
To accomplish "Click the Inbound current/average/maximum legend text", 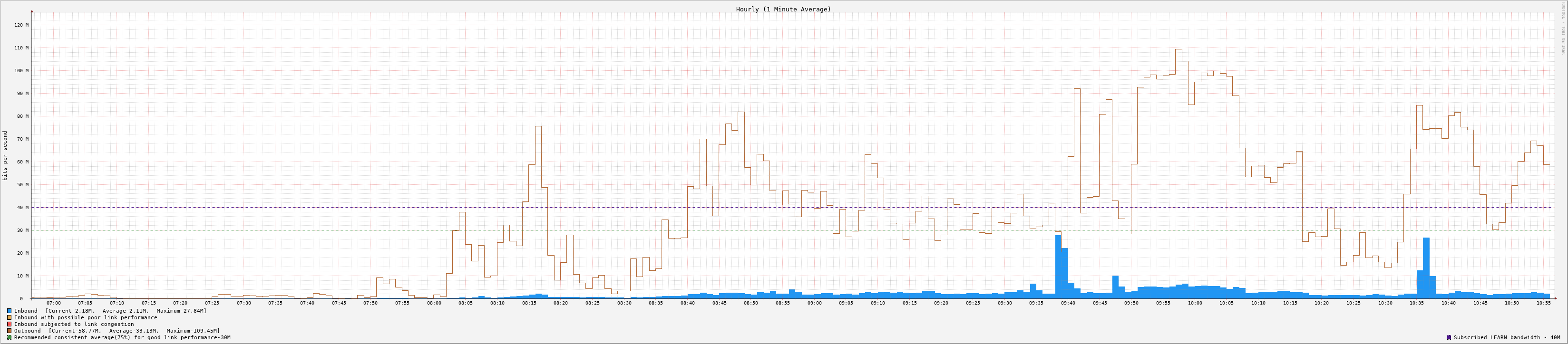I will tap(110, 311).
